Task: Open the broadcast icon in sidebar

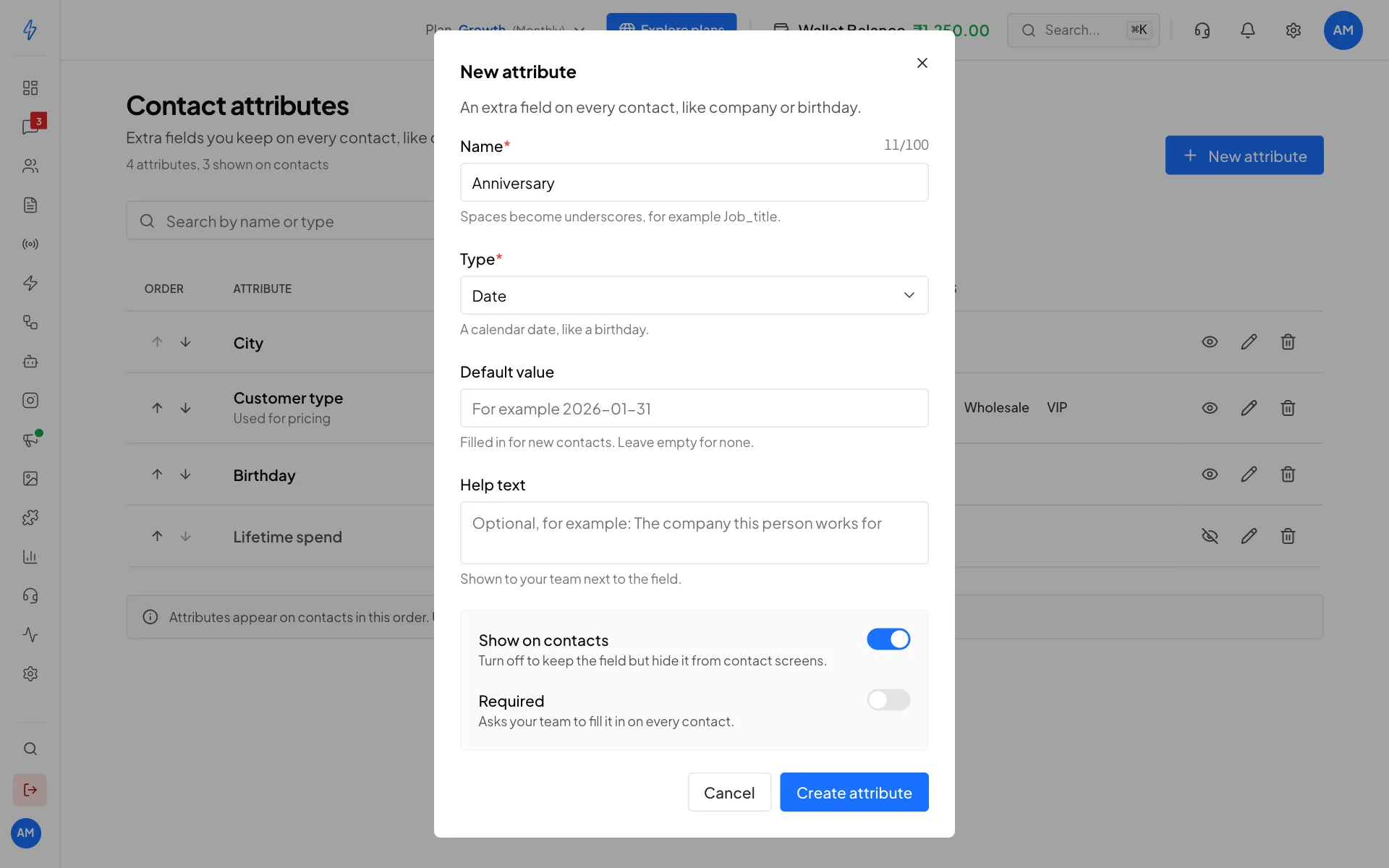Action: coord(30,244)
